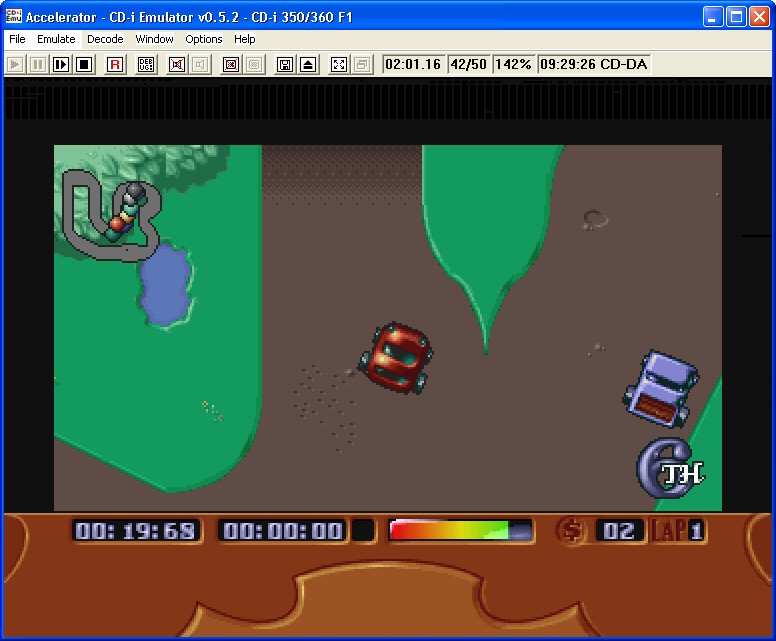Click the greyed video display icon
The height and width of the screenshot is (641, 776).
point(254,64)
